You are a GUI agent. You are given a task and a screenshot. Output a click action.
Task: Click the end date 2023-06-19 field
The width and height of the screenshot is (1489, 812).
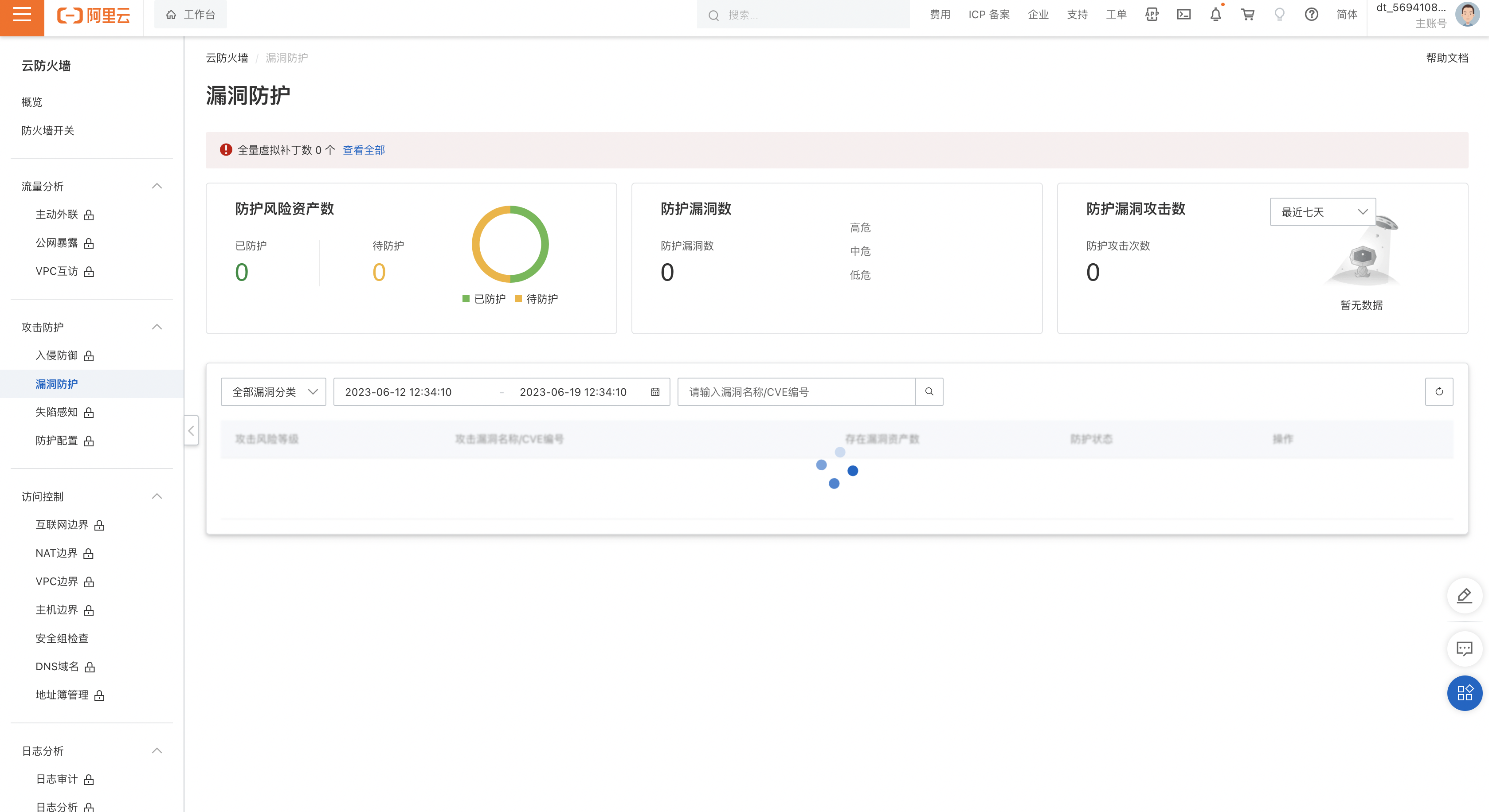tap(573, 392)
